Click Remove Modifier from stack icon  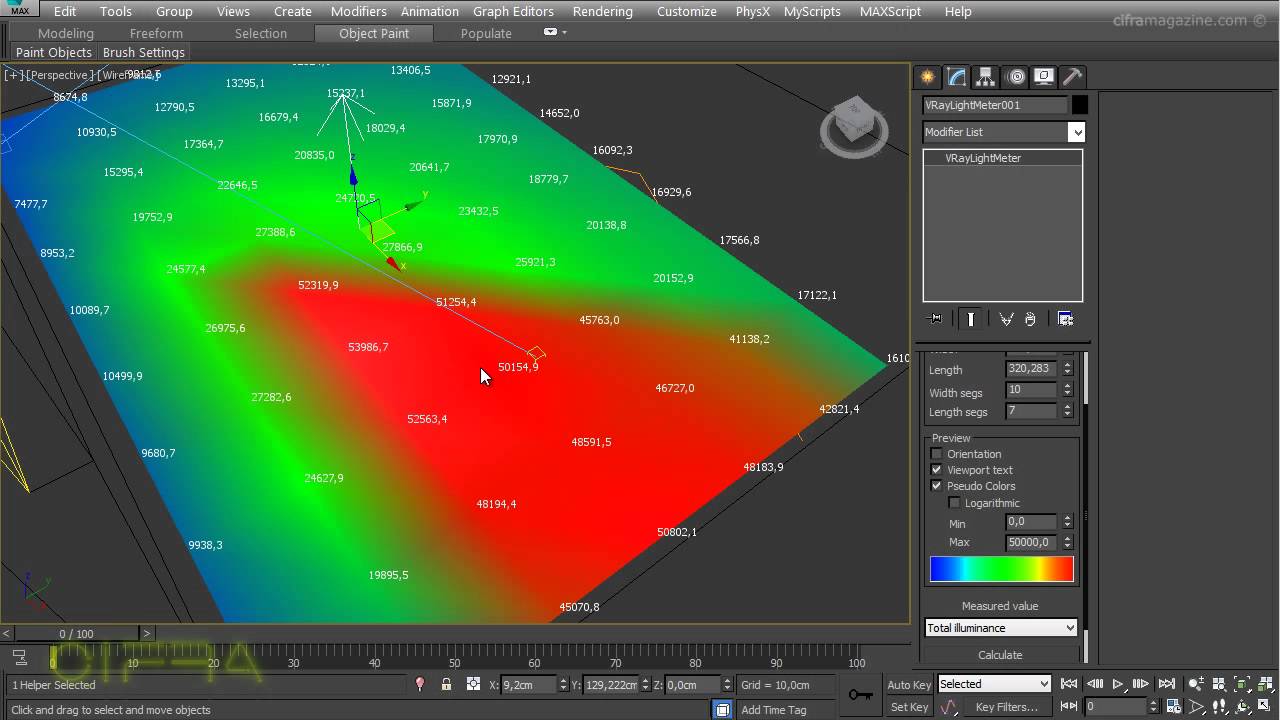tap(1030, 319)
